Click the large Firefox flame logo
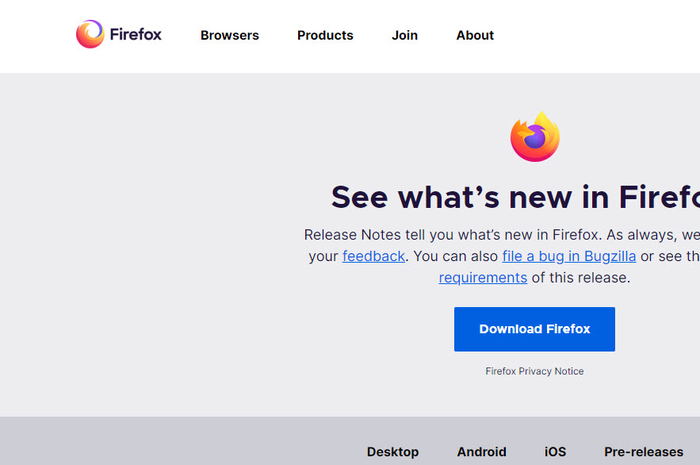Viewport: 700px width, 465px height. point(535,137)
